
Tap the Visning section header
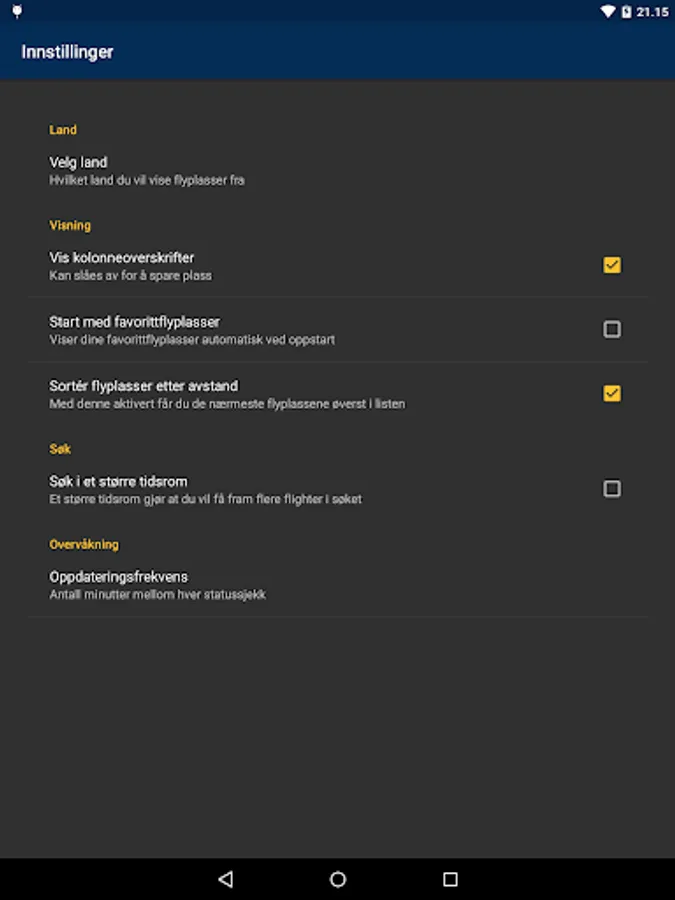(x=70, y=225)
